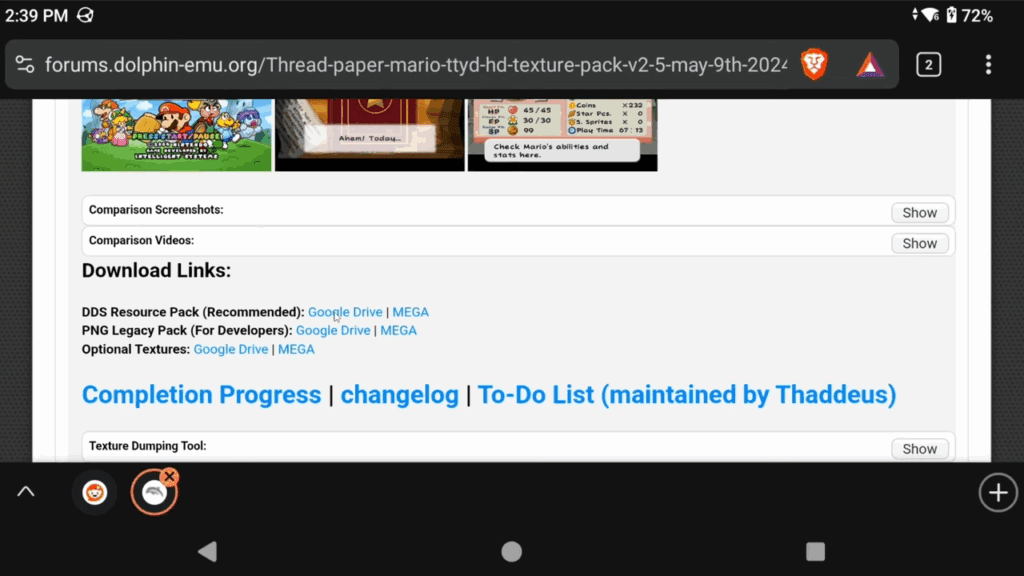Viewport: 1024px width, 576px height.
Task: Tap the Wi-Fi status icon
Action: (x=931, y=15)
